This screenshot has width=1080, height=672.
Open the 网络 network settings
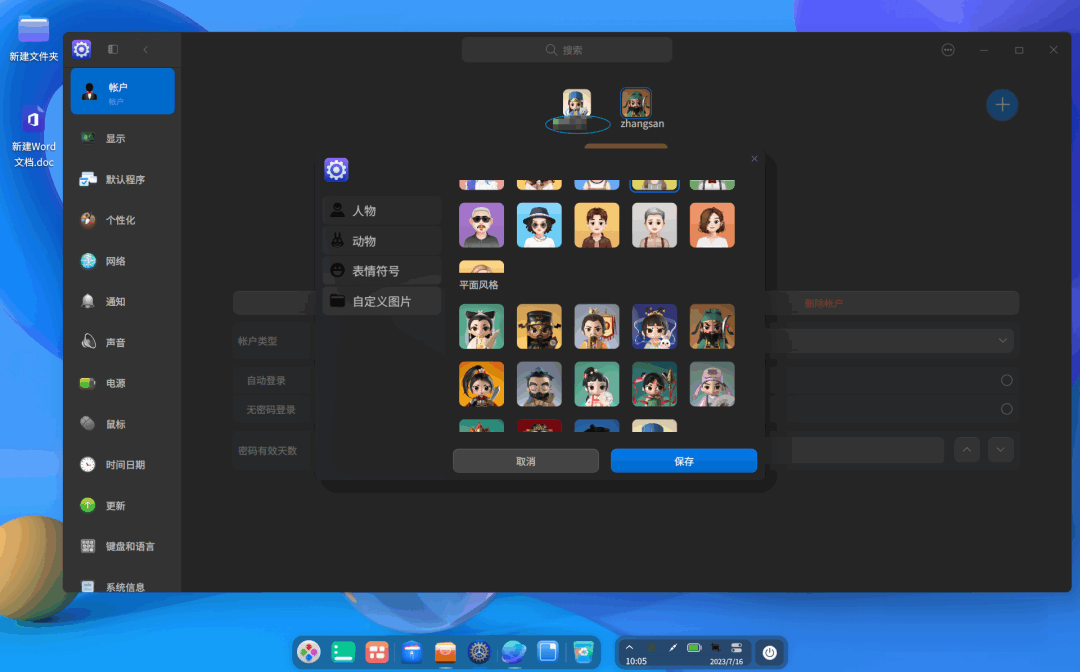click(x=123, y=261)
